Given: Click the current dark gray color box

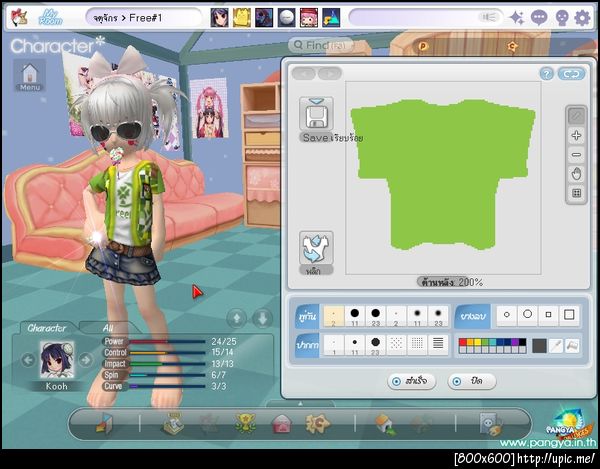Looking at the screenshot, I should pyautogui.click(x=539, y=346).
